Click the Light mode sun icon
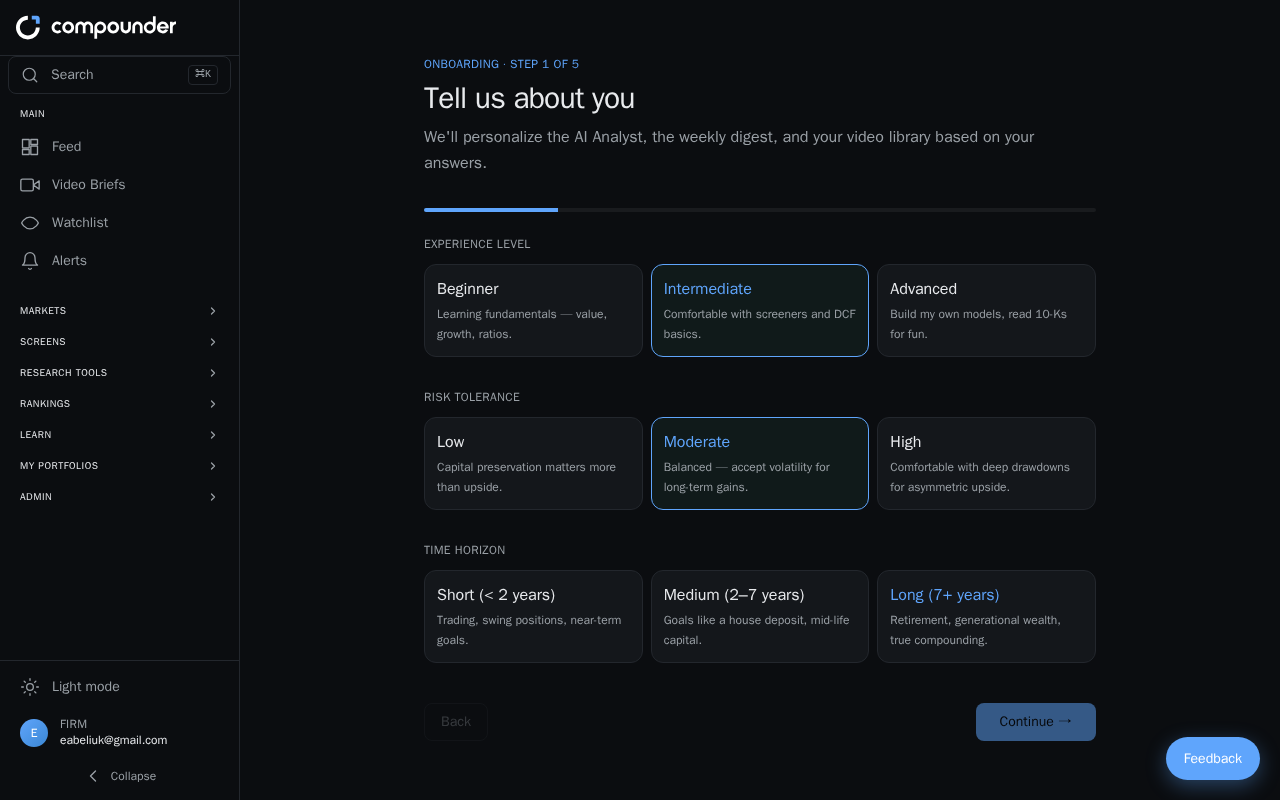The width and height of the screenshot is (1280, 800). click(30, 687)
